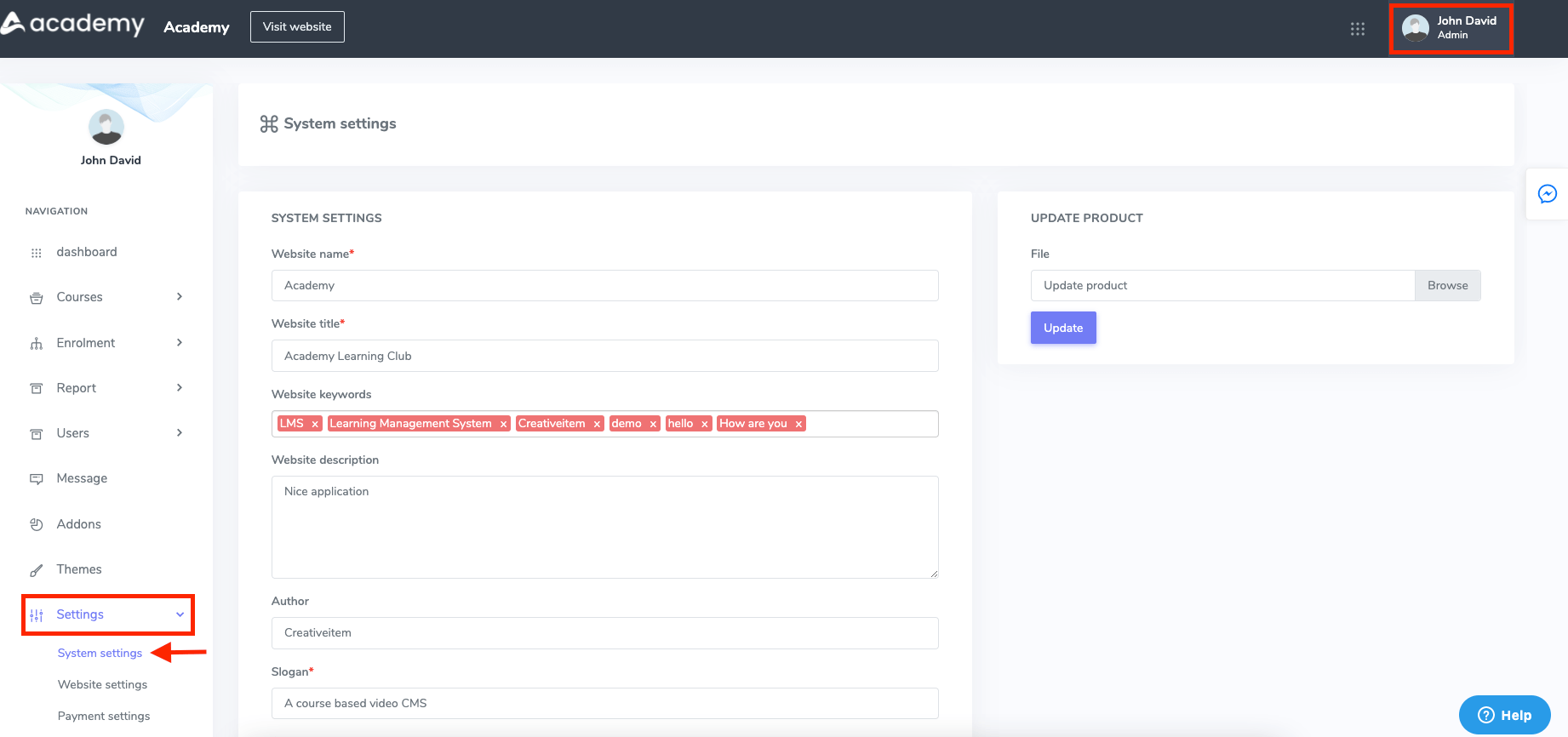Click the Addons pie icon
The height and width of the screenshot is (737, 1568).
click(37, 525)
